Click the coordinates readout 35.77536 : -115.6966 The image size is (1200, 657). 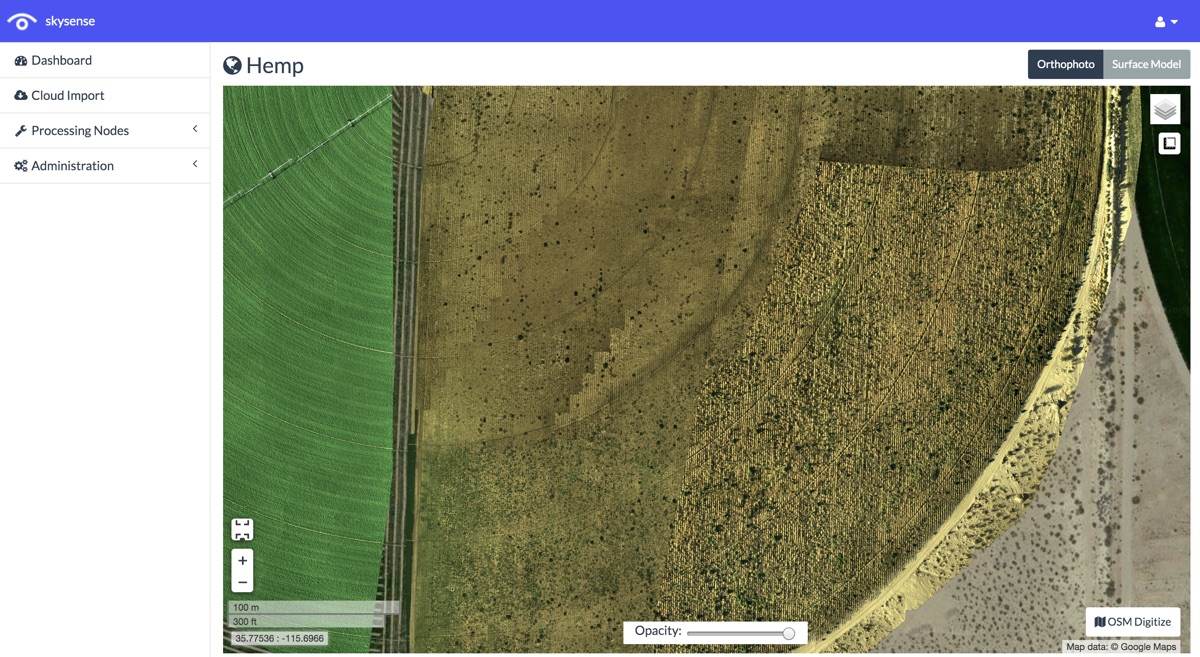coord(279,638)
